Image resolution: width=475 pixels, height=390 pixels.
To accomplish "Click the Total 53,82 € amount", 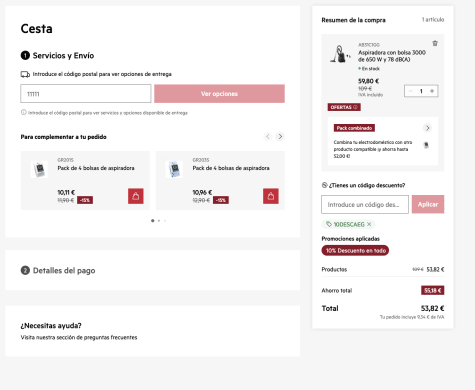I will [x=432, y=308].
